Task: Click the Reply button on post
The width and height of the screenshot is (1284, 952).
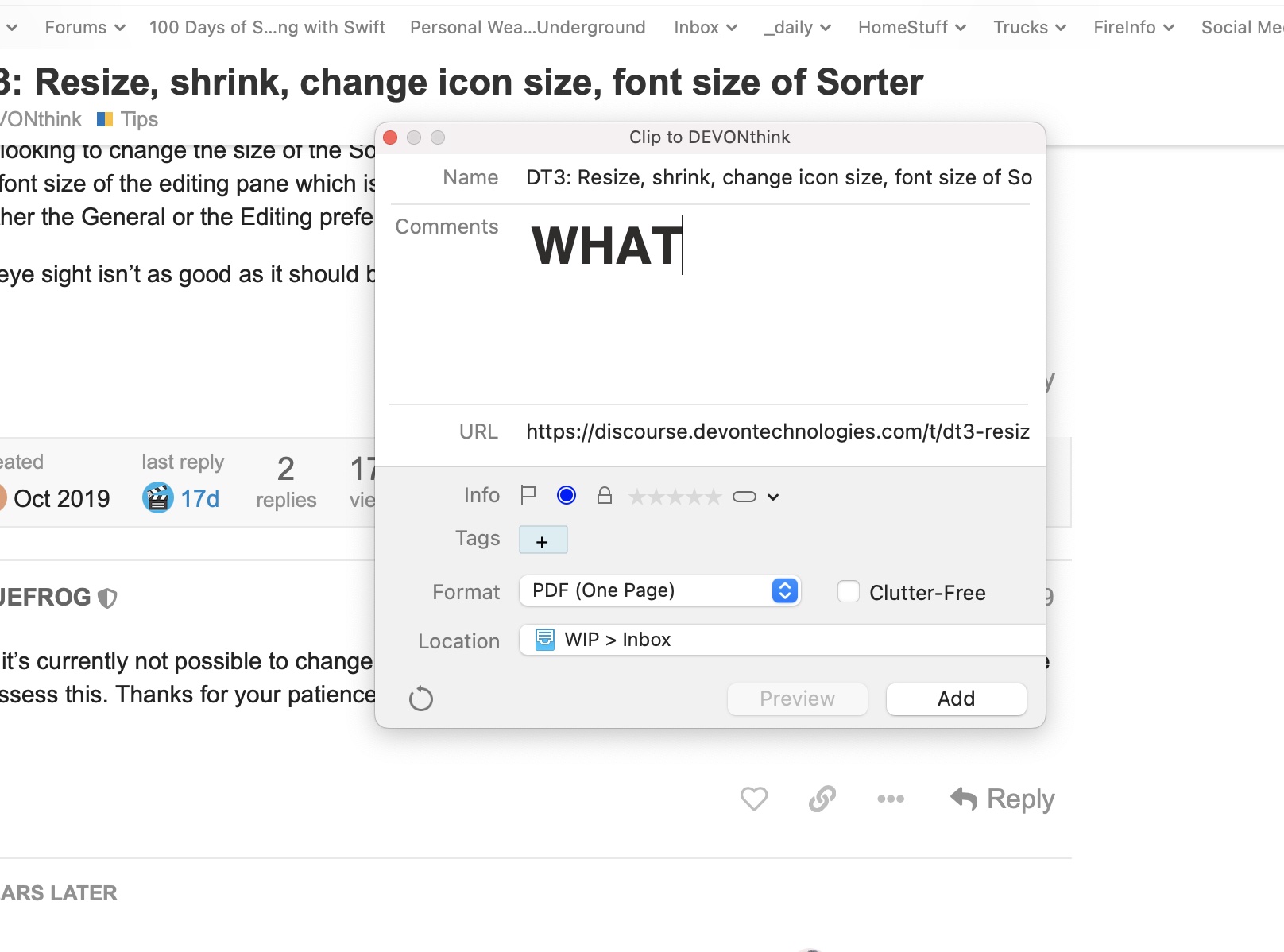Action: [x=1003, y=799]
